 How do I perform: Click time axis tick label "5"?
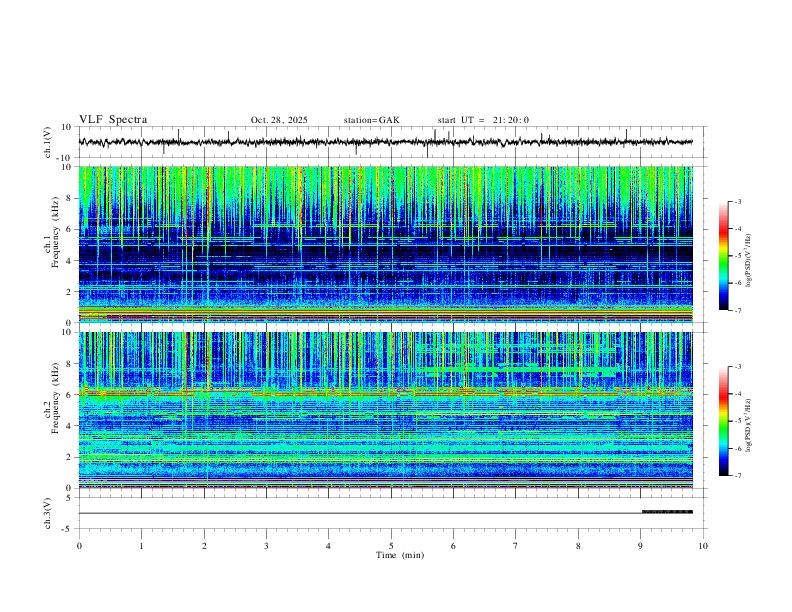click(391, 546)
